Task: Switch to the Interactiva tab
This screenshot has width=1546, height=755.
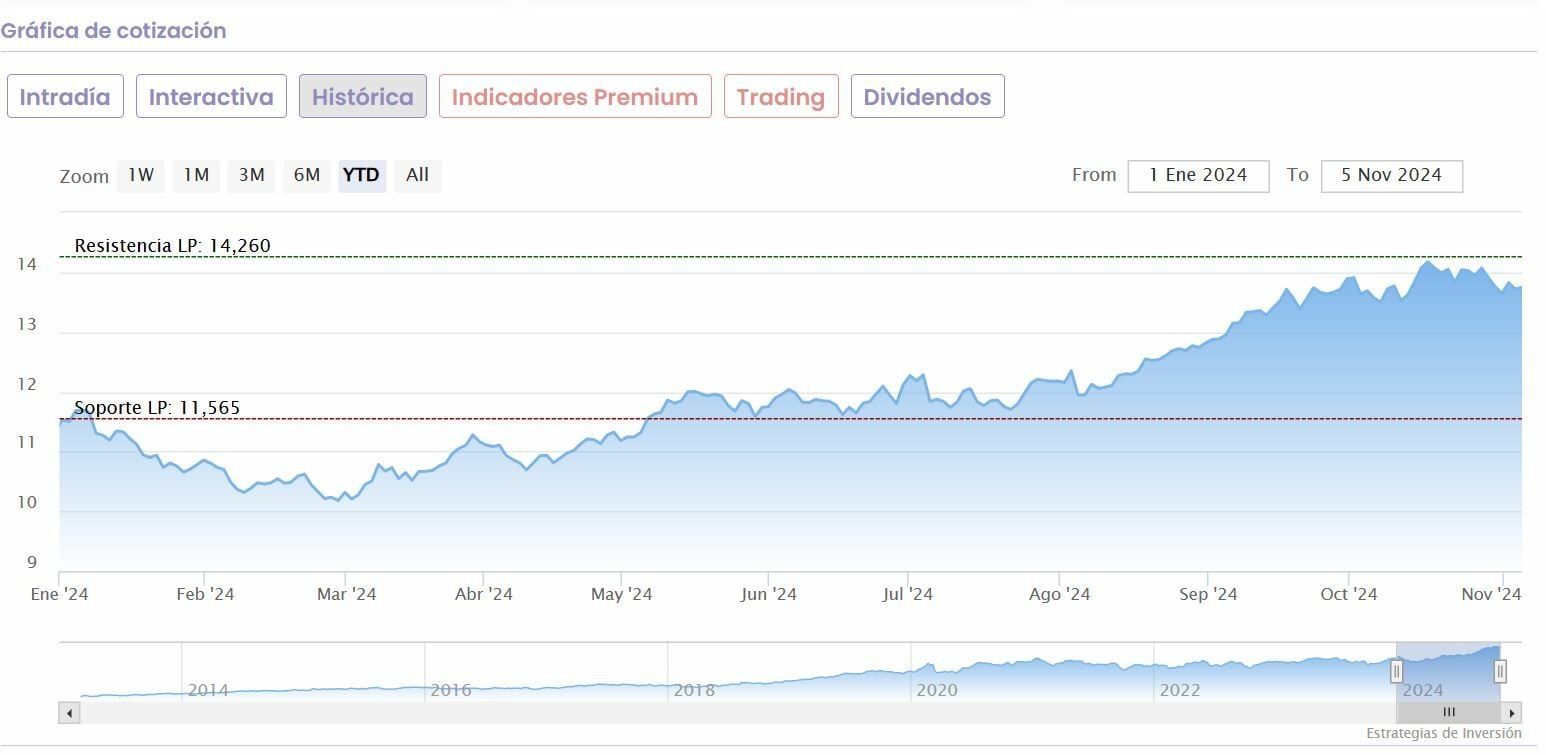Action: point(211,97)
